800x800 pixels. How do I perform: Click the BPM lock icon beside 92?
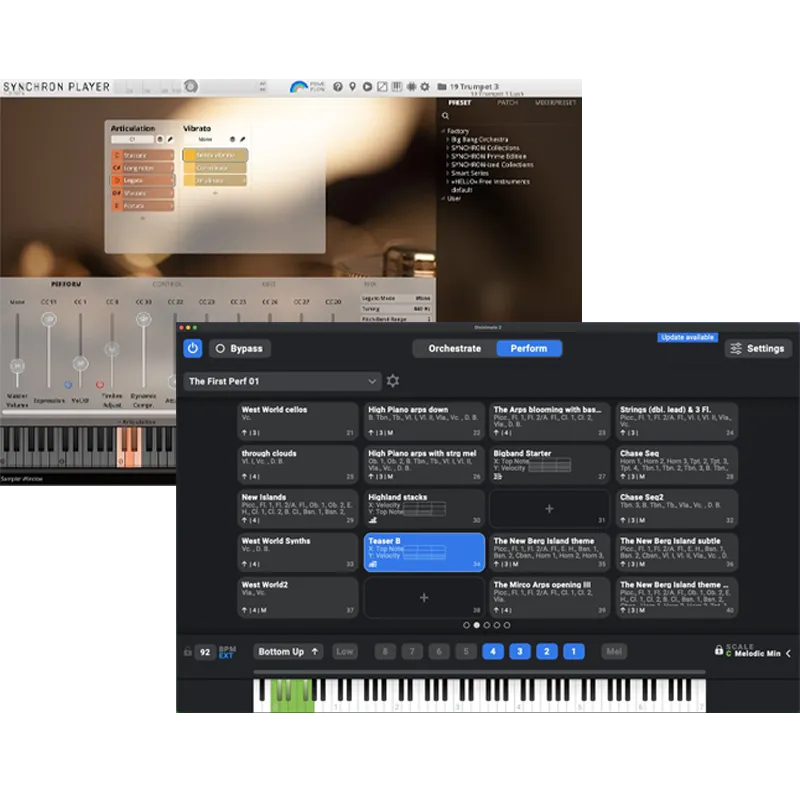[x=188, y=652]
